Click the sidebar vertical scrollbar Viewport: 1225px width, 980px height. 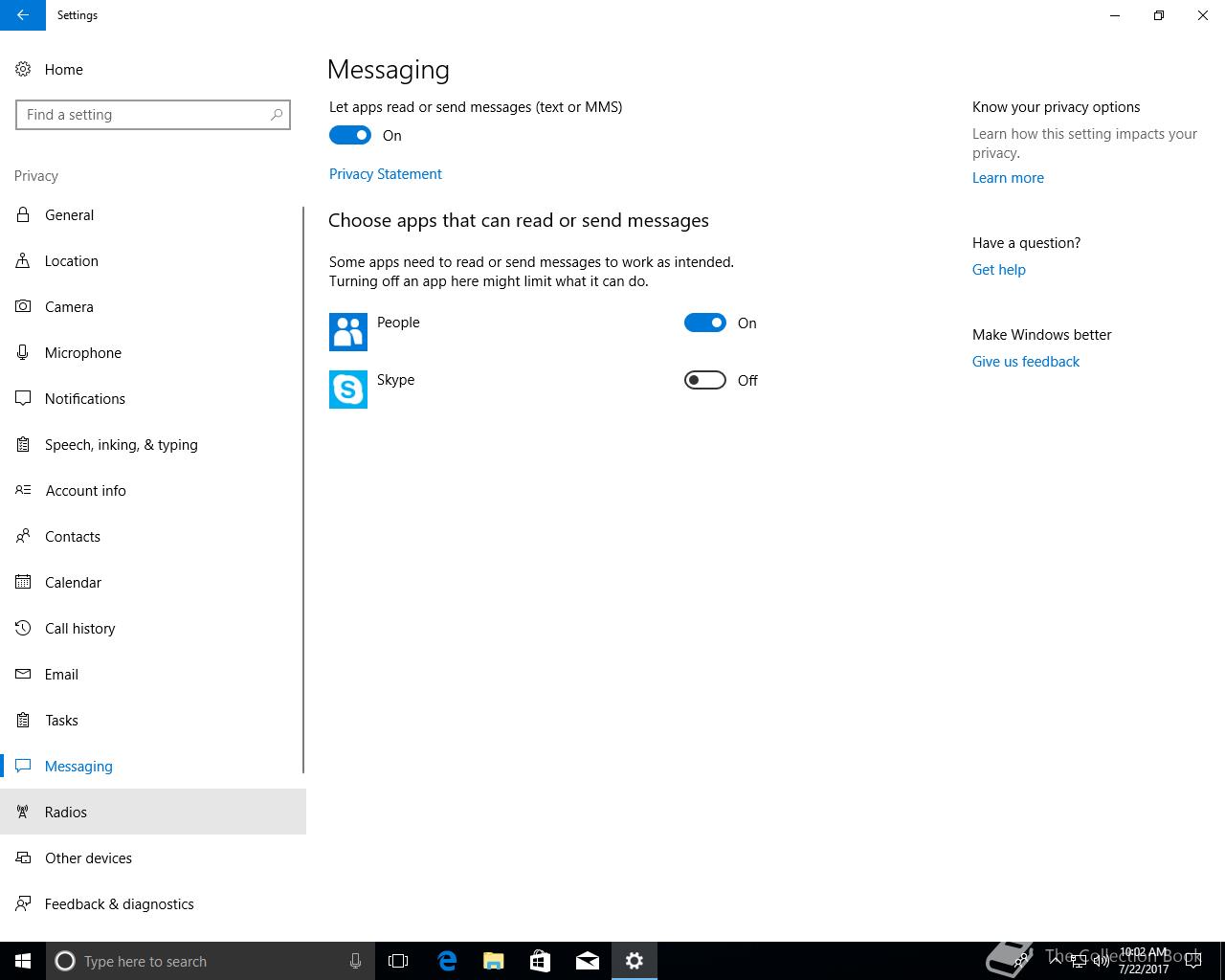[303, 488]
